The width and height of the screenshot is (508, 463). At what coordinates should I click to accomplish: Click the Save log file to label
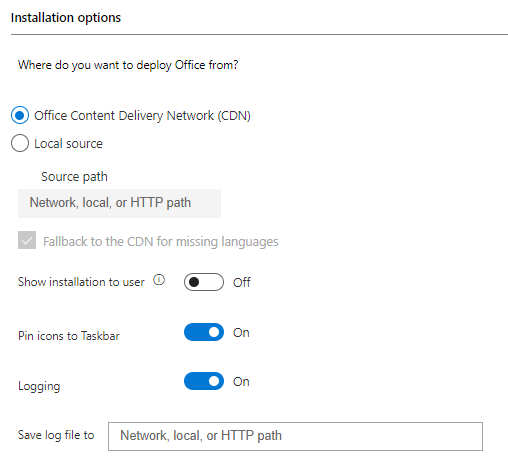point(56,435)
